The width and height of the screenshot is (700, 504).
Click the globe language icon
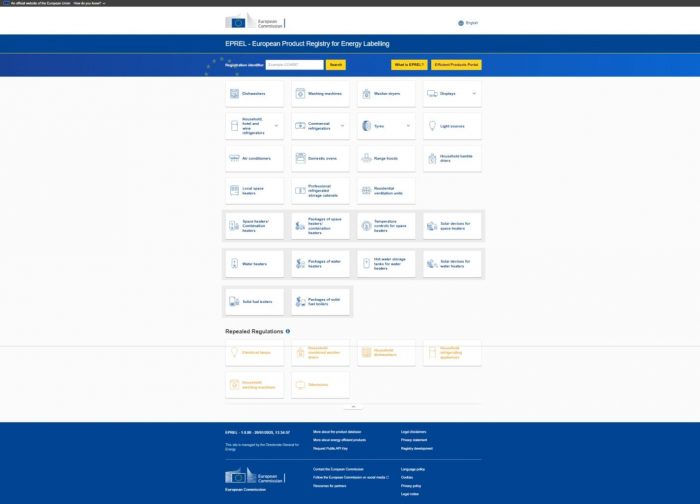click(x=461, y=23)
